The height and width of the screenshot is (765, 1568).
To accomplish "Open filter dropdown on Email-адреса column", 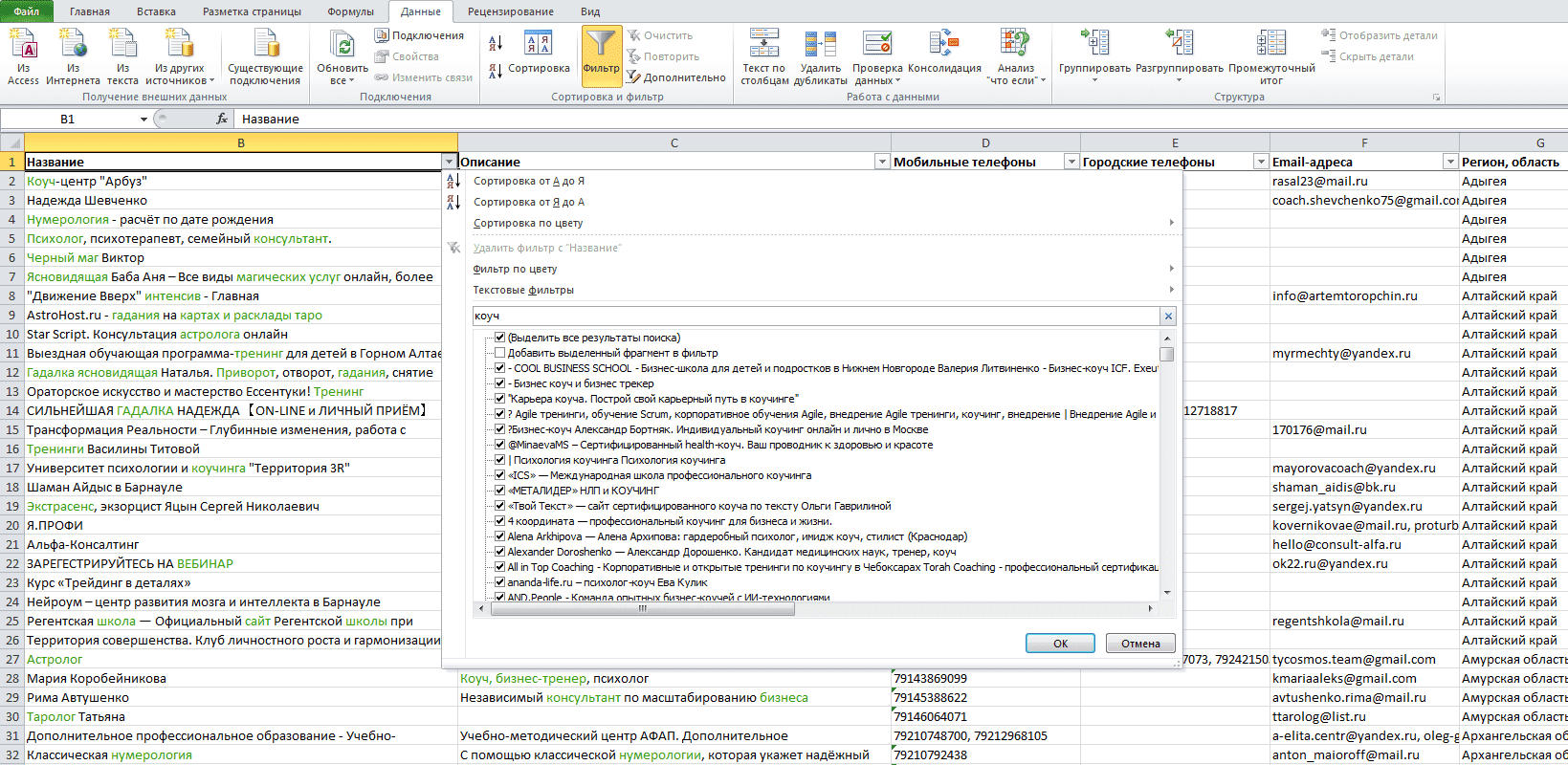I will [x=1450, y=162].
